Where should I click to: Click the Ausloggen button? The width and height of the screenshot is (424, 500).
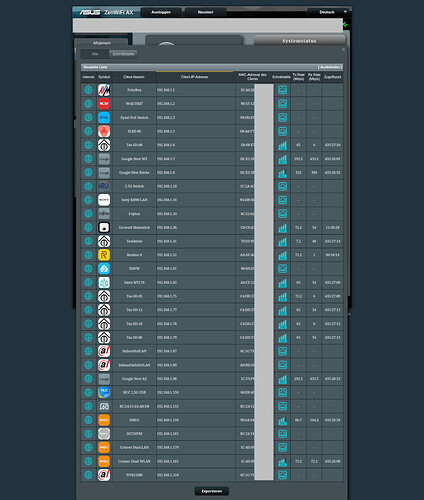coord(161,12)
